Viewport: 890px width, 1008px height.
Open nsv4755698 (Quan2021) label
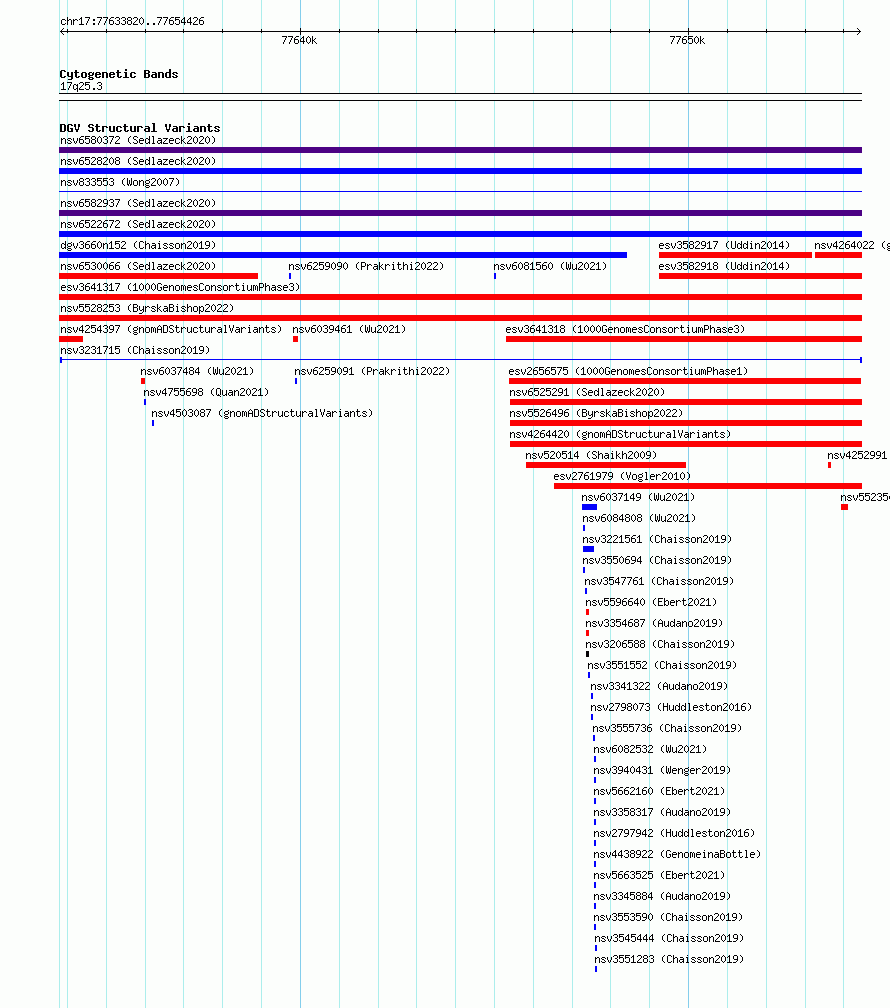(x=206, y=392)
